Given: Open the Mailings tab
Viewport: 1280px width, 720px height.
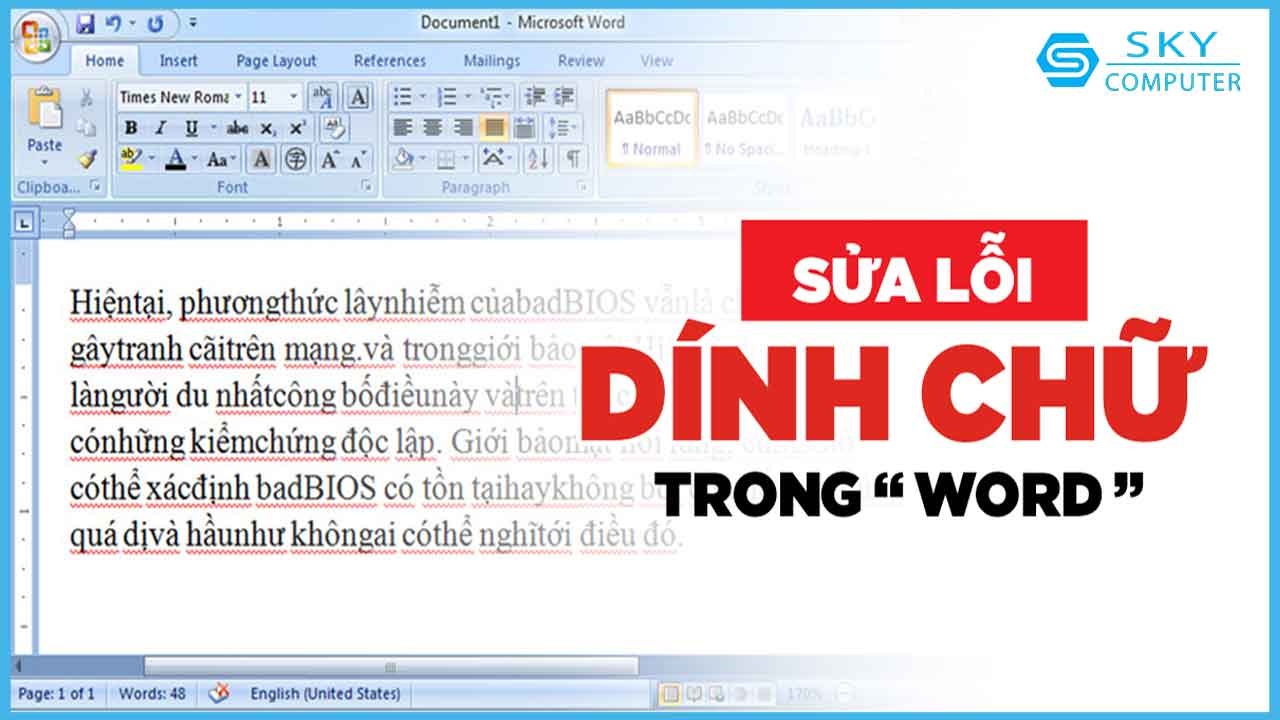Looking at the screenshot, I should (492, 61).
